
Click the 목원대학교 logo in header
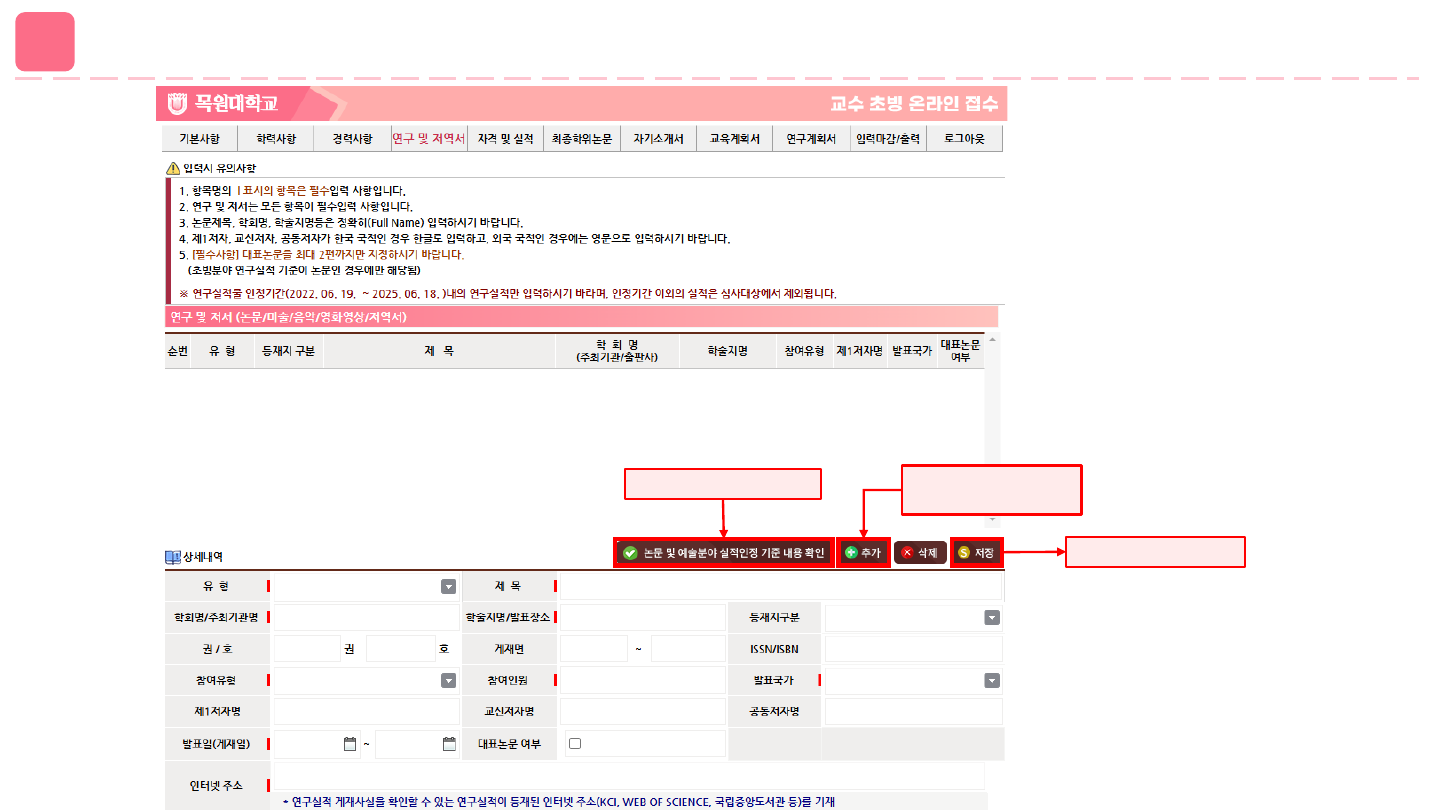[x=223, y=103]
